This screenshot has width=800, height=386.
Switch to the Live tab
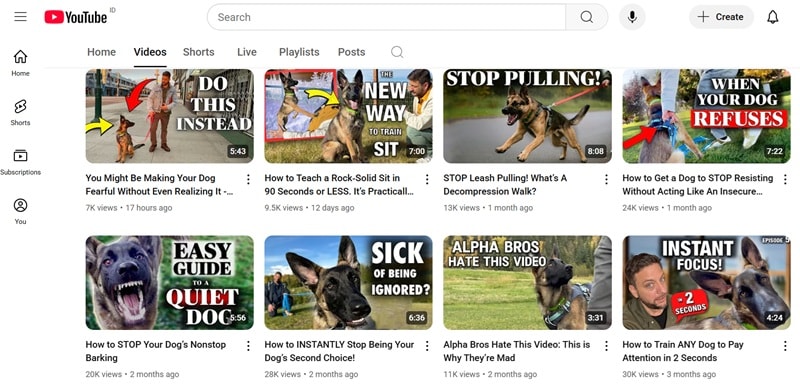[x=247, y=52]
